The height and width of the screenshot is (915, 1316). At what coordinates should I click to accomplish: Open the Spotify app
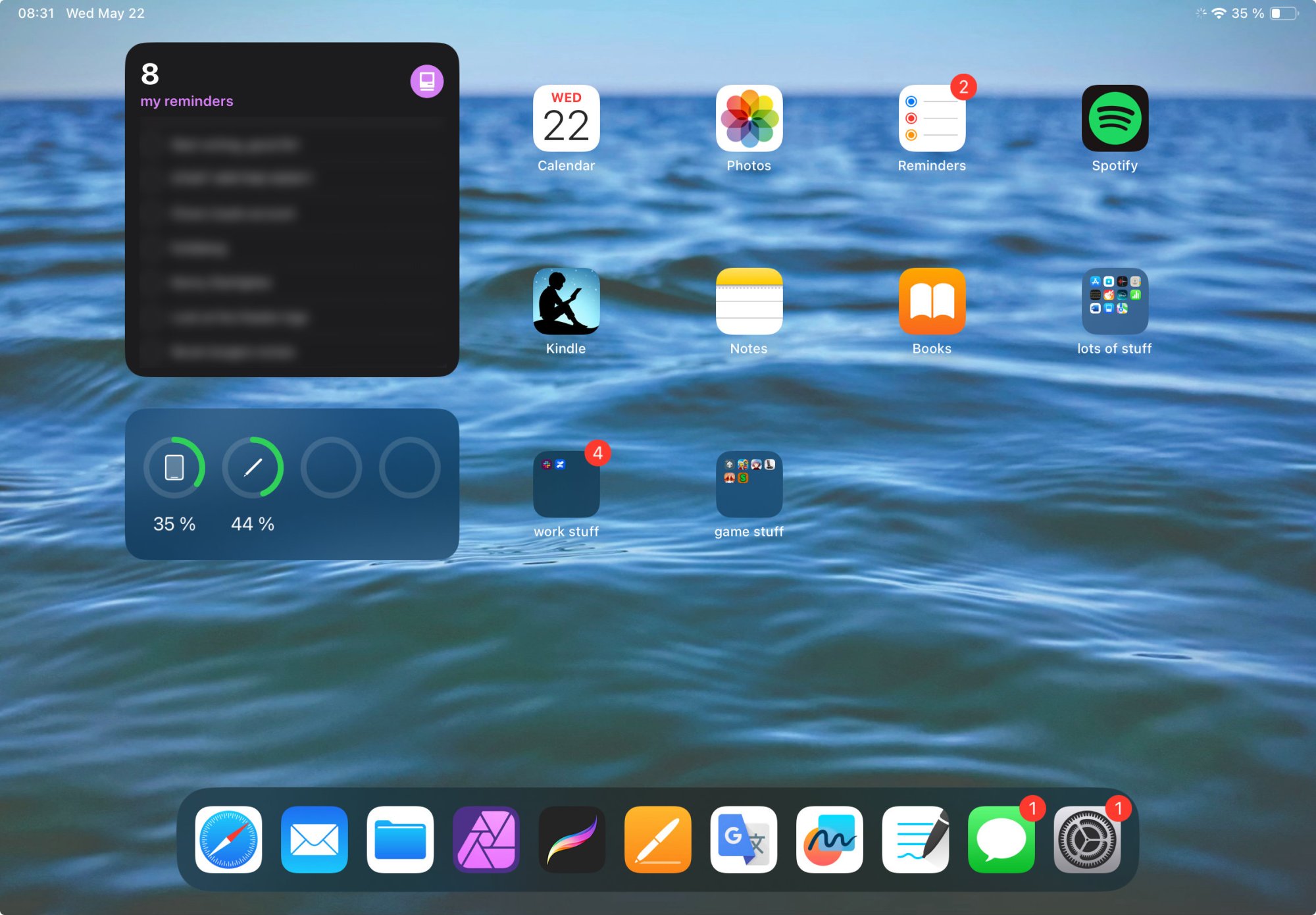(x=1115, y=118)
